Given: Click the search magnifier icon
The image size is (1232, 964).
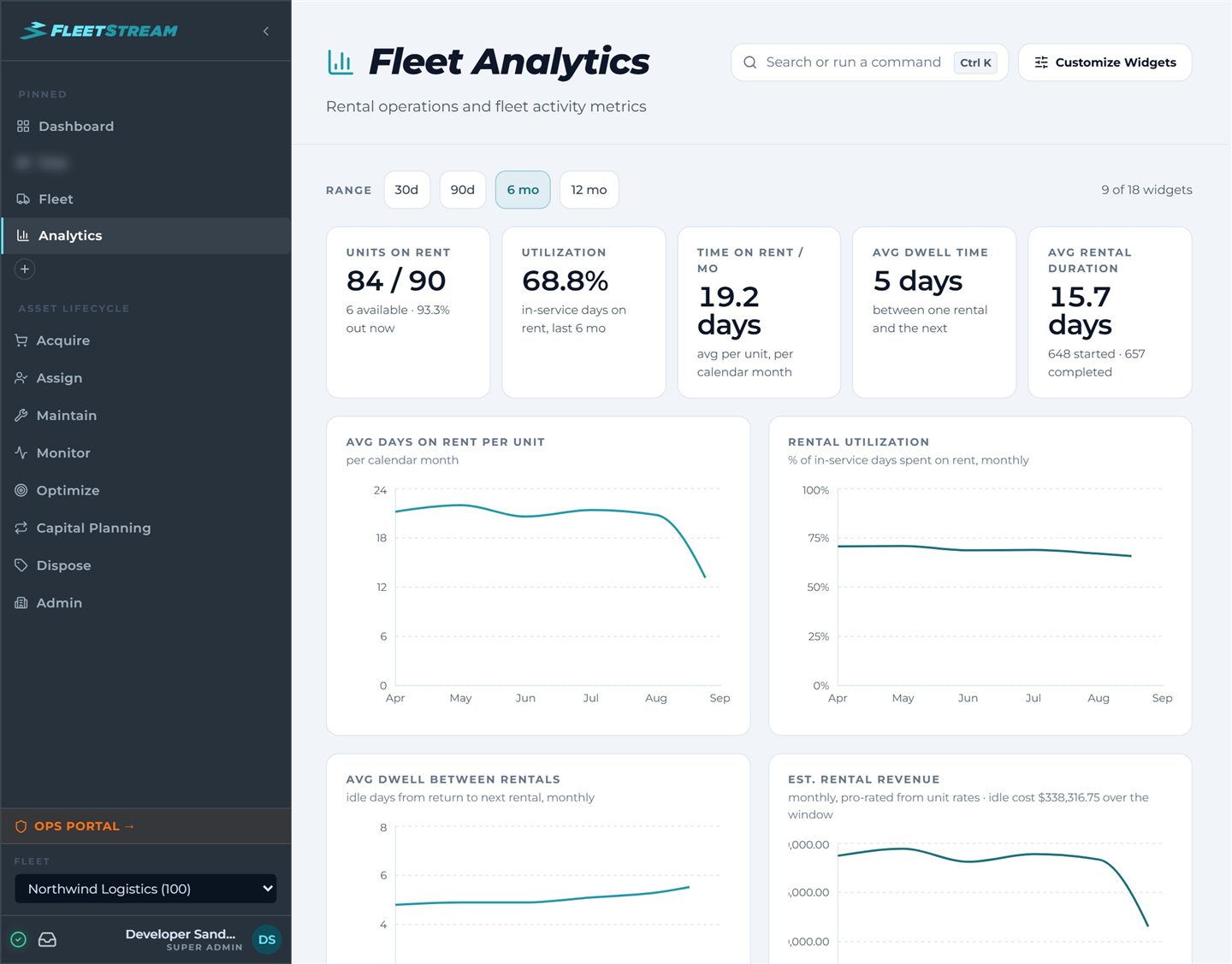Looking at the screenshot, I should point(750,62).
